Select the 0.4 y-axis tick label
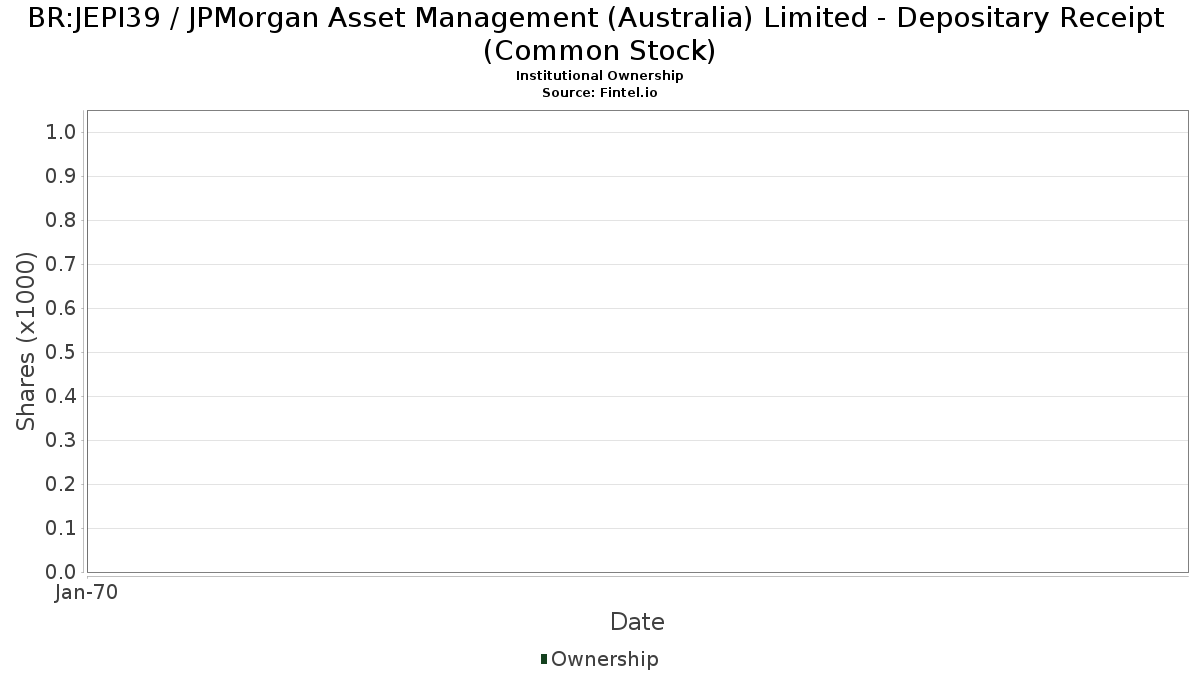 click(61, 397)
